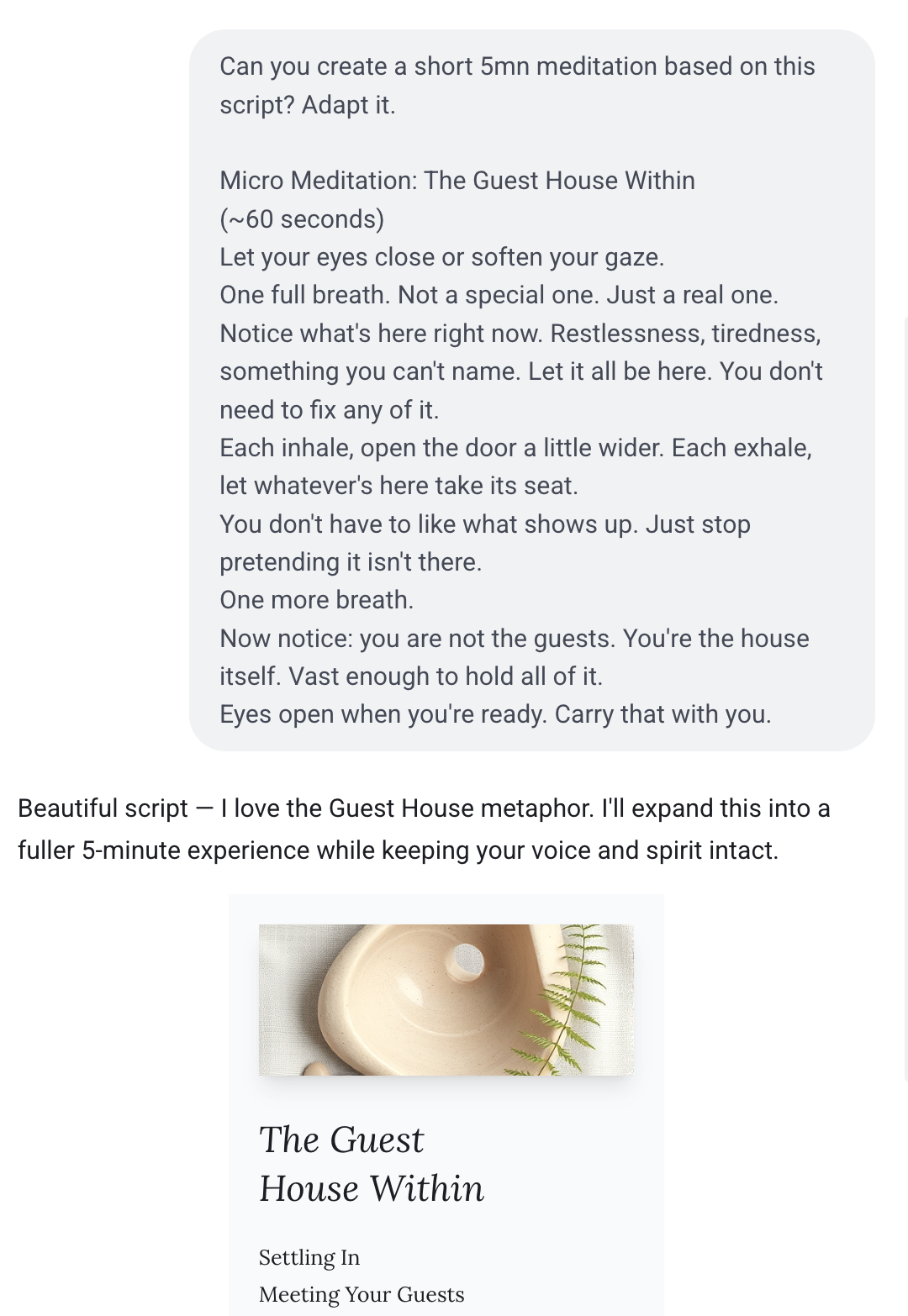Select the "Settling In" section
This screenshot has width=908, height=1316.
309,1257
